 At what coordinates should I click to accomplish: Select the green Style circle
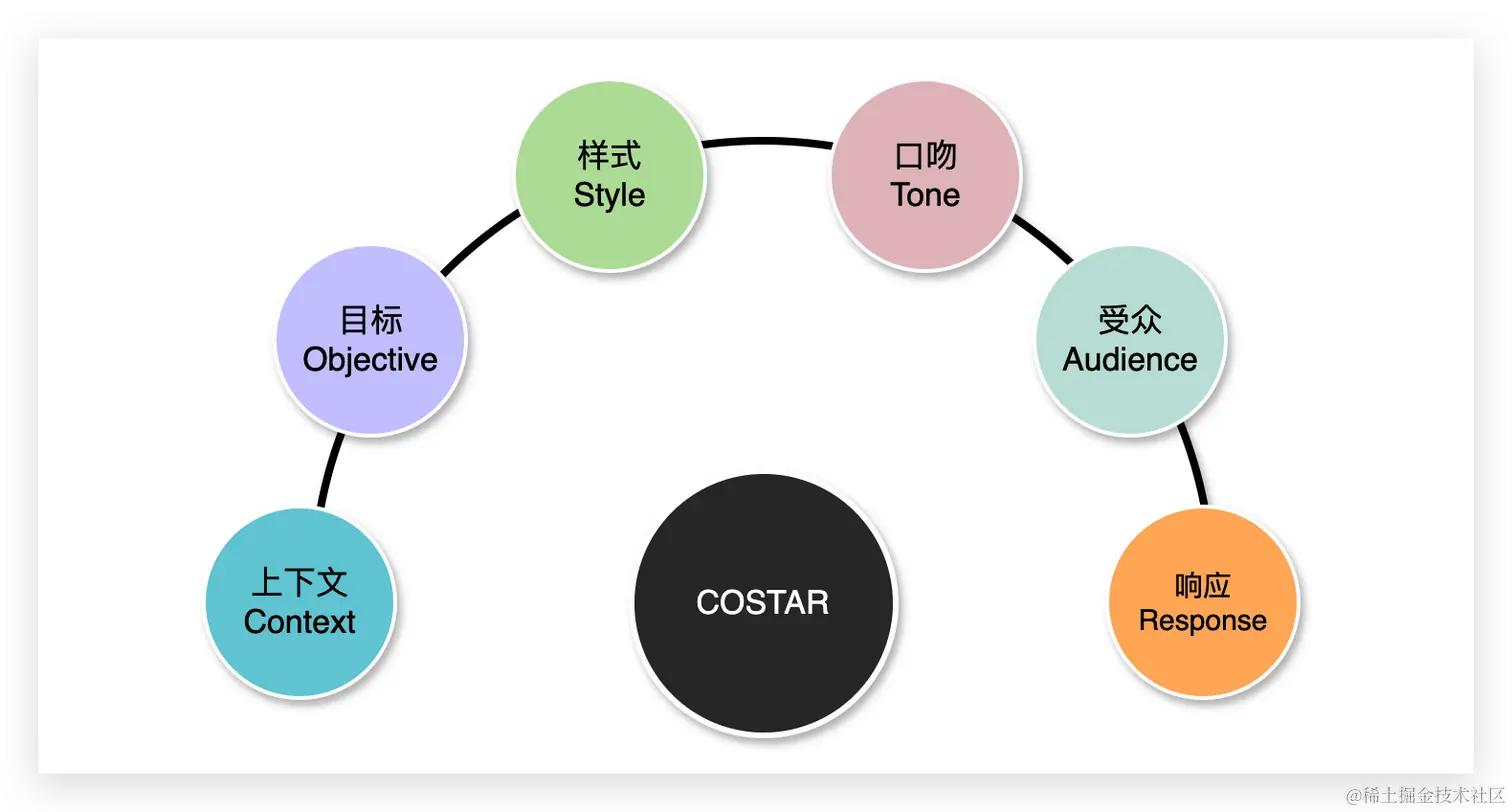click(x=610, y=175)
